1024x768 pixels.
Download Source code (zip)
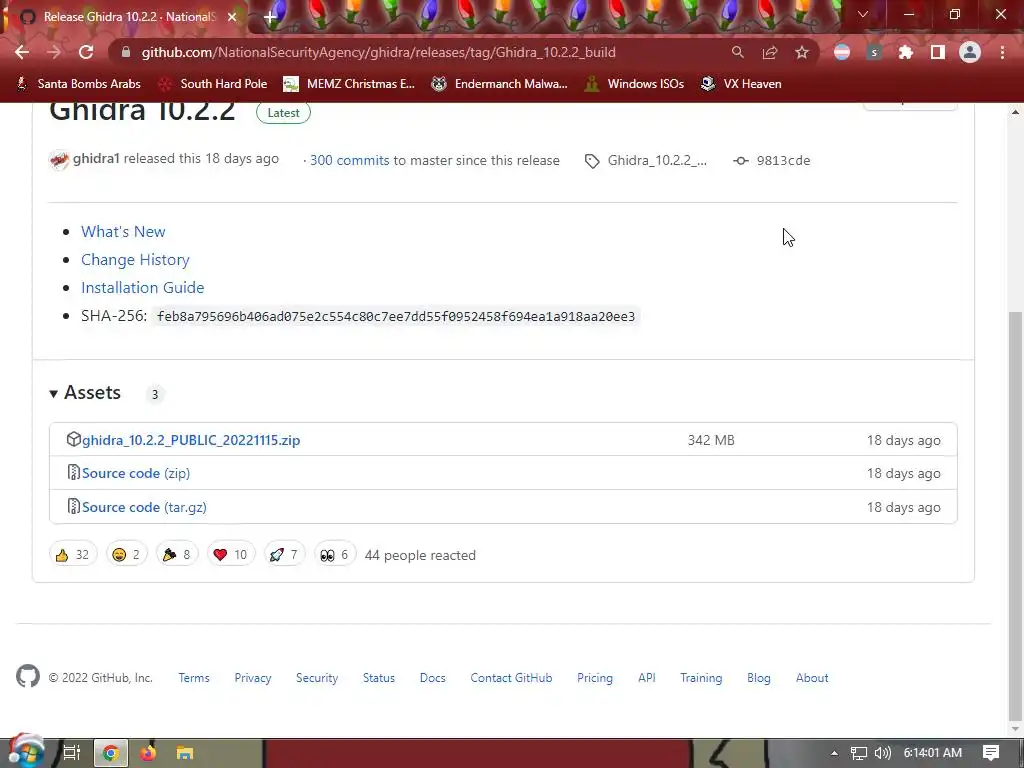[x=136, y=473]
